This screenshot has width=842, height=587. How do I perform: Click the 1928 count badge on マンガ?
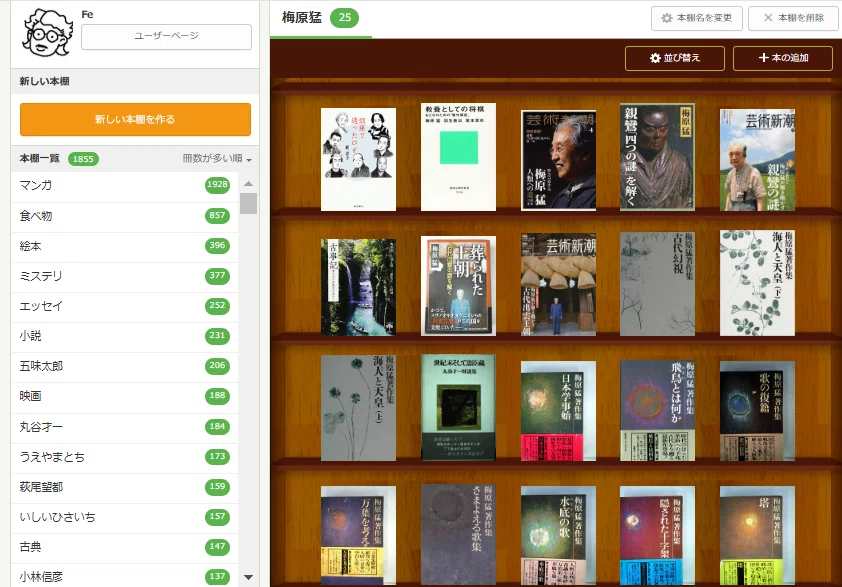(217, 185)
